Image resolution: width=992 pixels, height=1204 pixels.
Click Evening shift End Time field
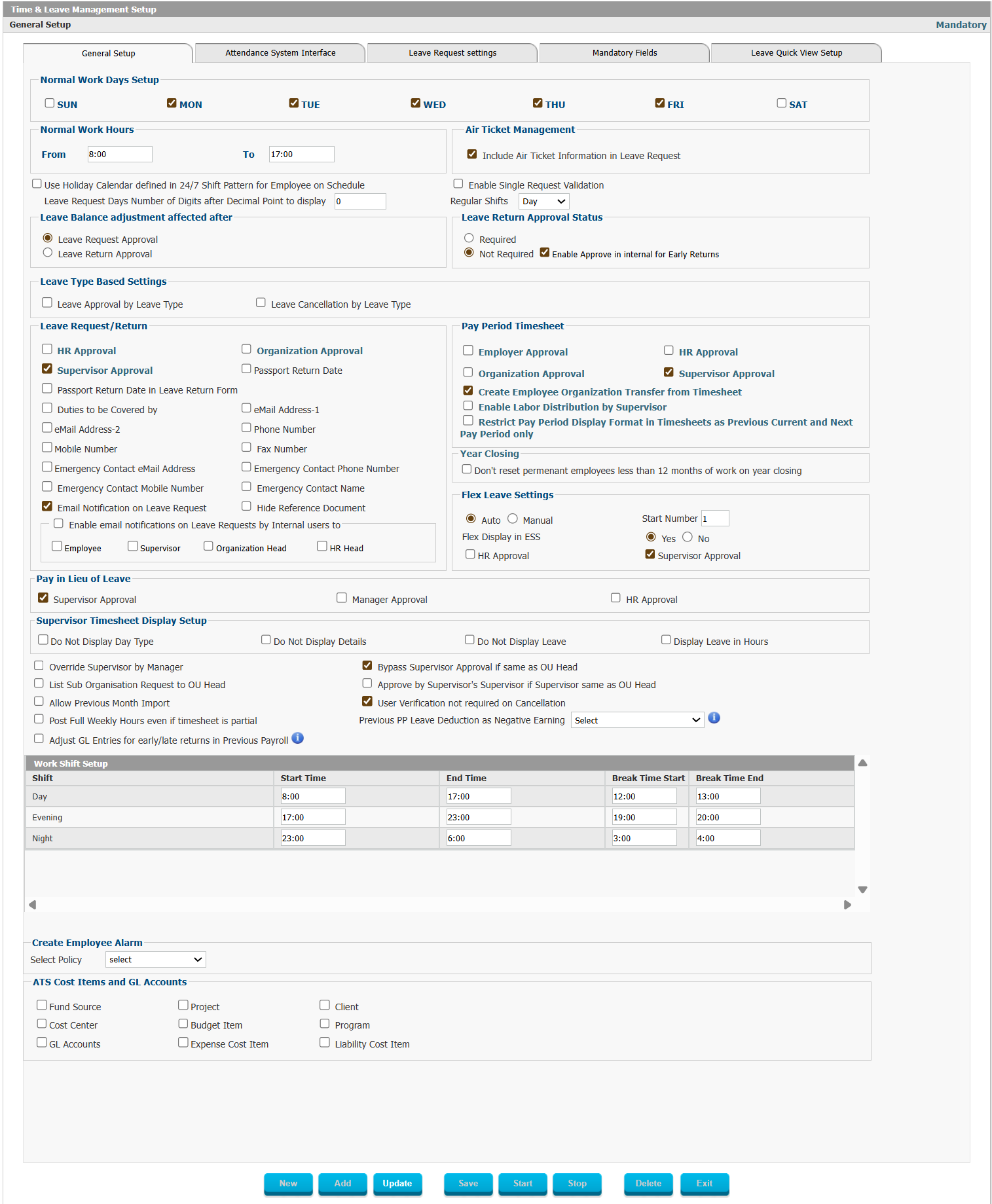coord(479,816)
